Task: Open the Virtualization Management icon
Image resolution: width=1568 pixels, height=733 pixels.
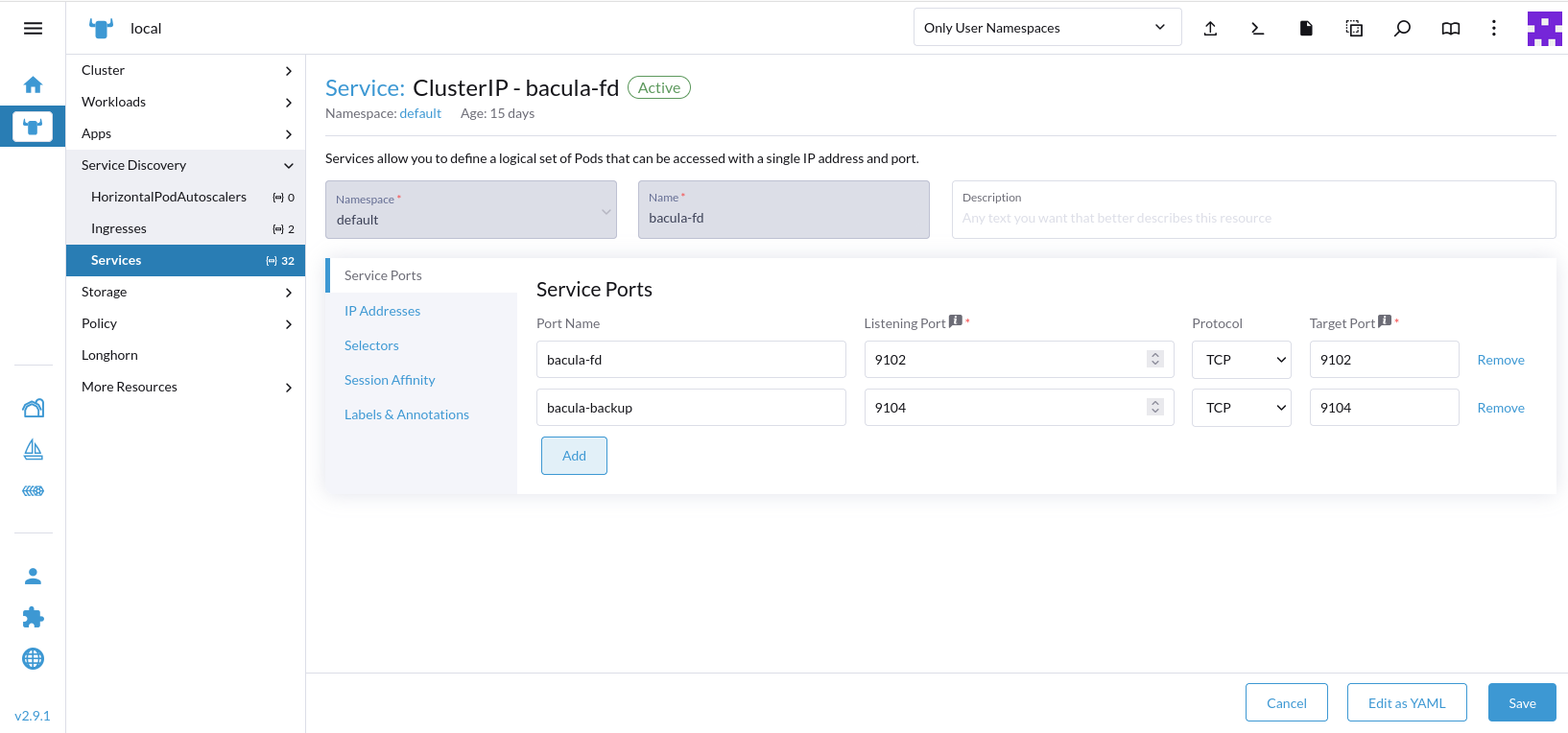Action: click(x=33, y=490)
